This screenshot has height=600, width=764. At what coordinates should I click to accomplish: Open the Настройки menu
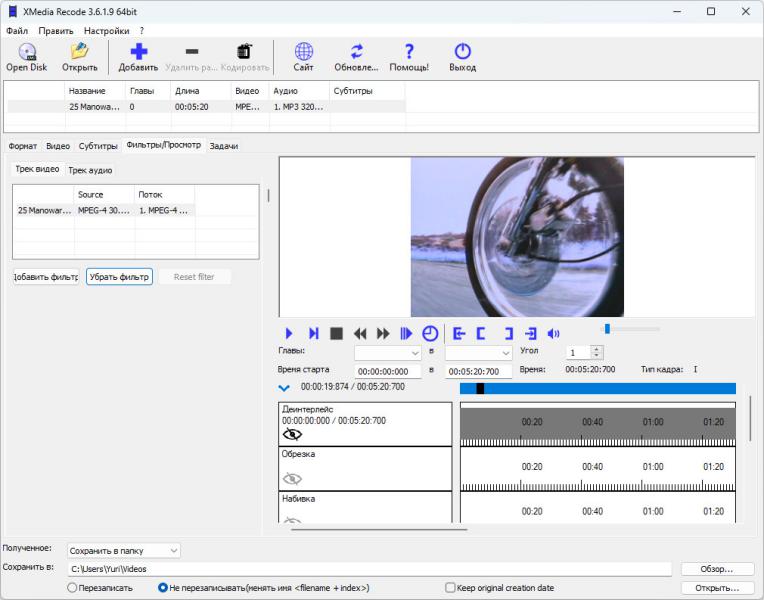[x=106, y=31]
